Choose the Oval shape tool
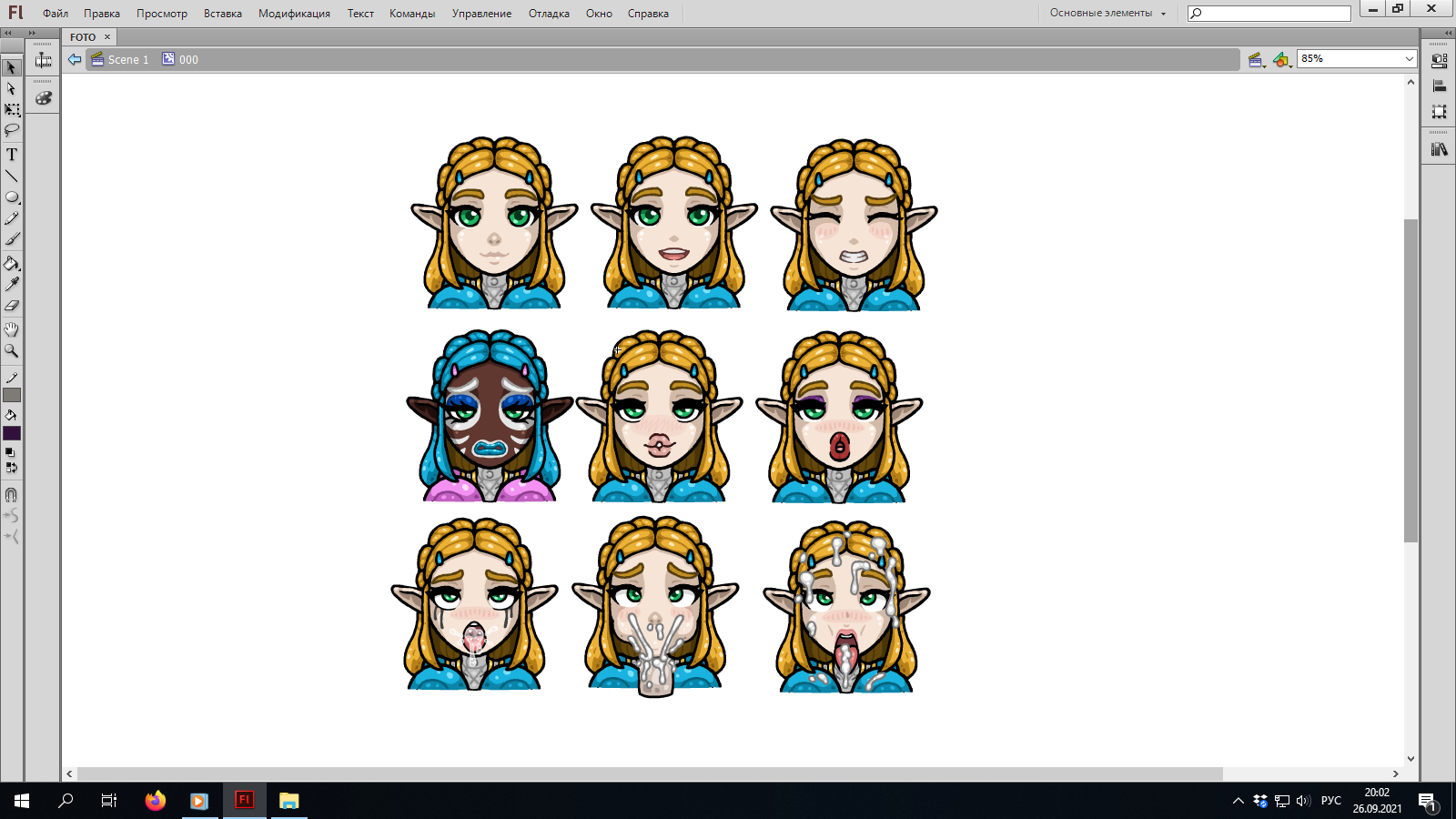 12,197
